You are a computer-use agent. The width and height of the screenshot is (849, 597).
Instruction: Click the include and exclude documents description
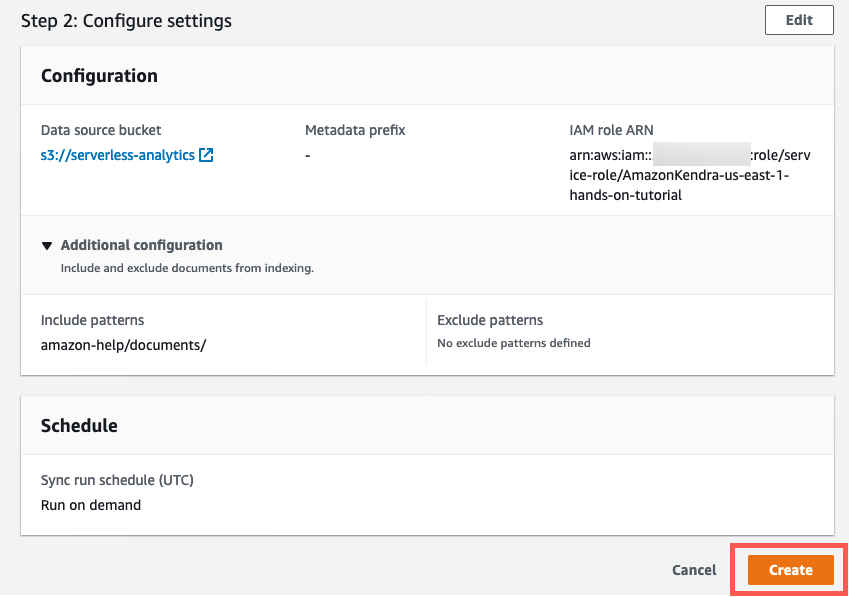point(187,268)
